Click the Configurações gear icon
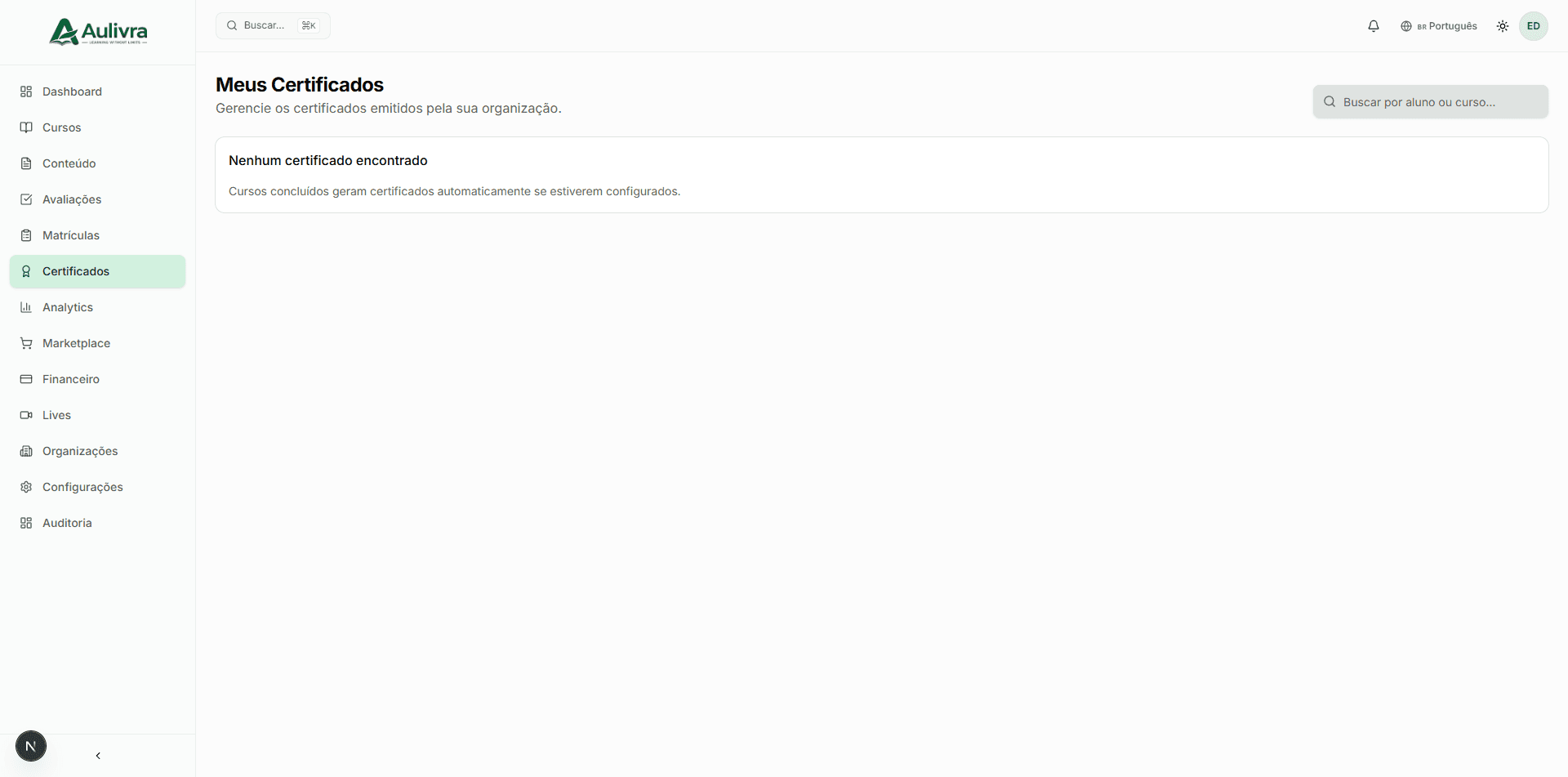 coord(26,487)
